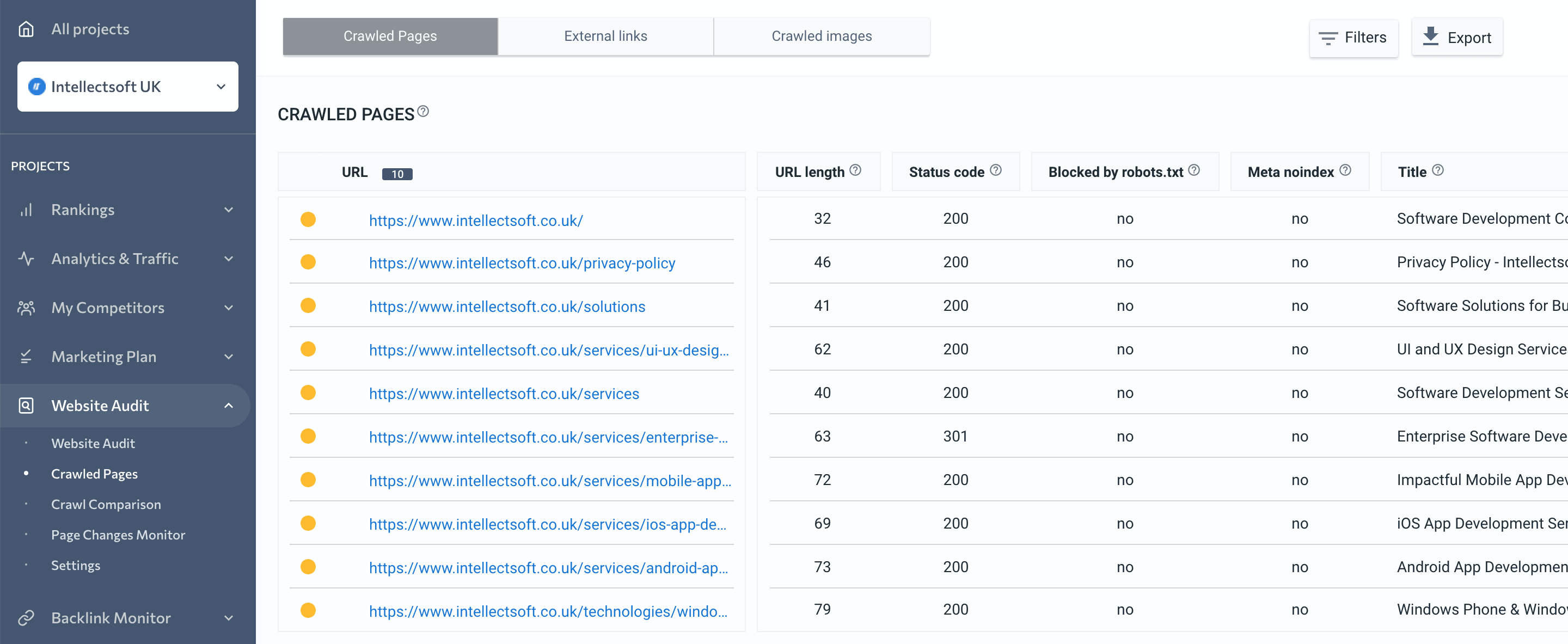Open the technologies/windo URL link
Screen dimensions: 1568x644
(x=548, y=611)
